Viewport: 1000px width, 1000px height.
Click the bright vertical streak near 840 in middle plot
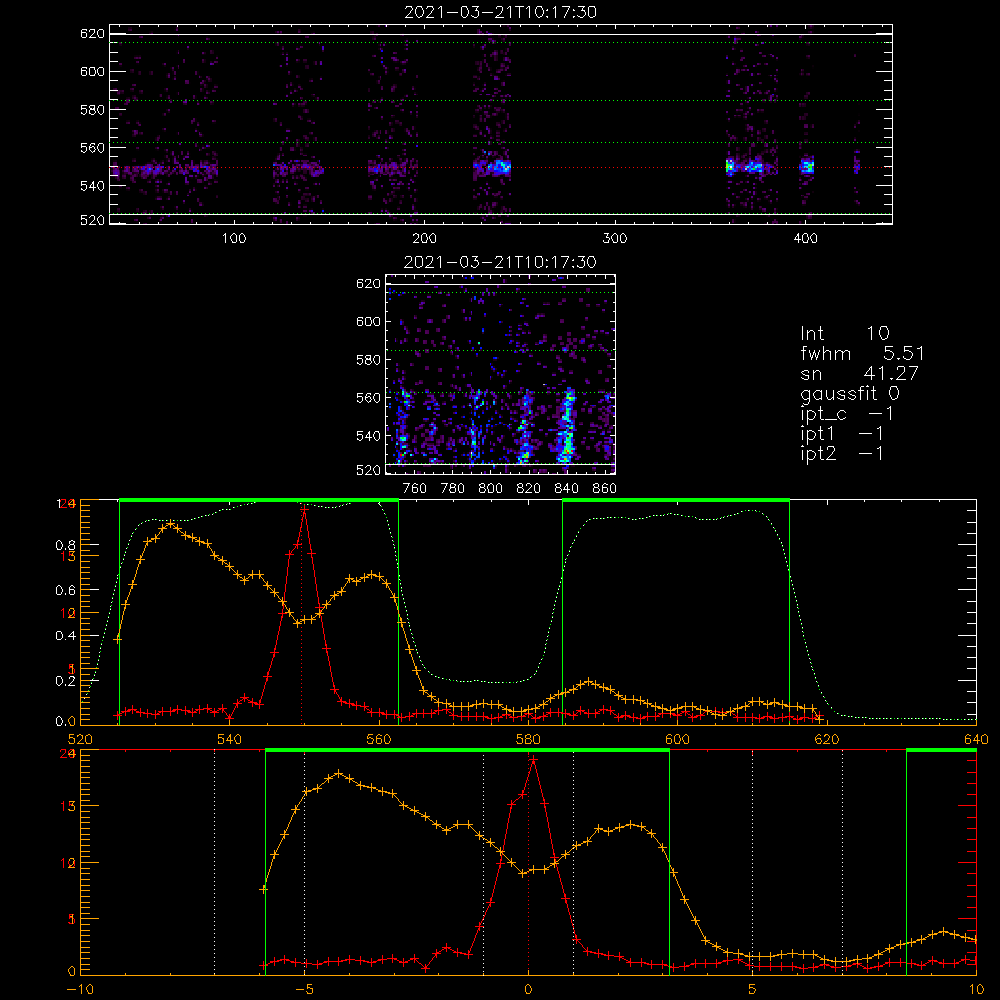(x=566, y=425)
